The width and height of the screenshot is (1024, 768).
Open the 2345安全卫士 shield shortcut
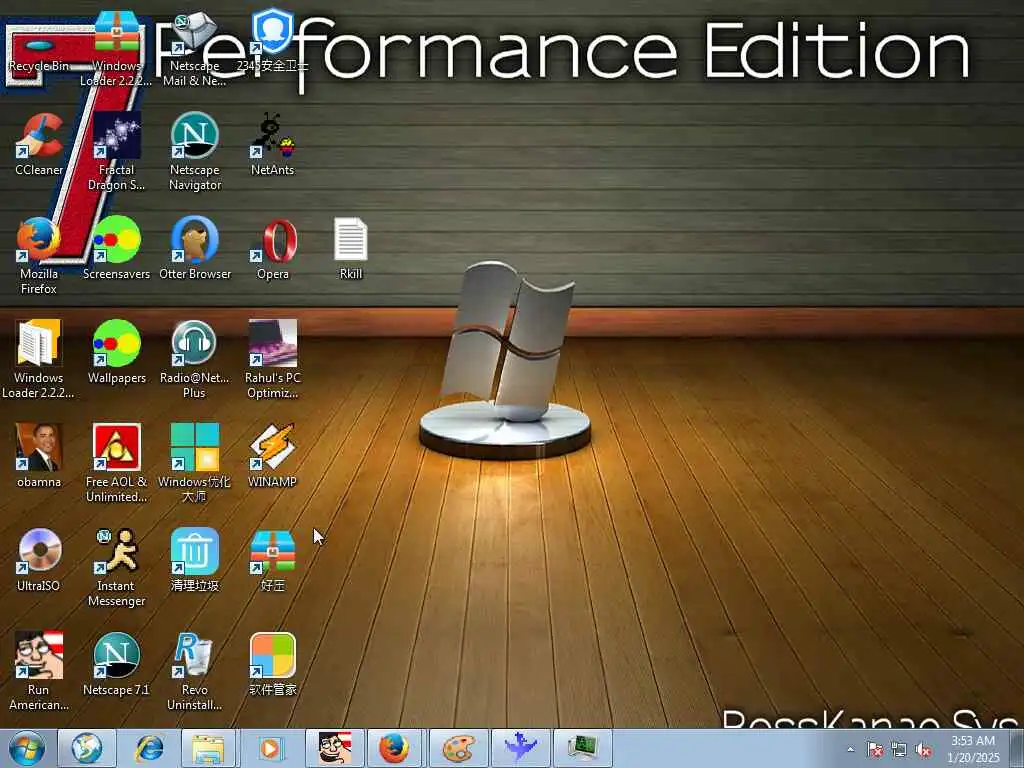click(272, 40)
